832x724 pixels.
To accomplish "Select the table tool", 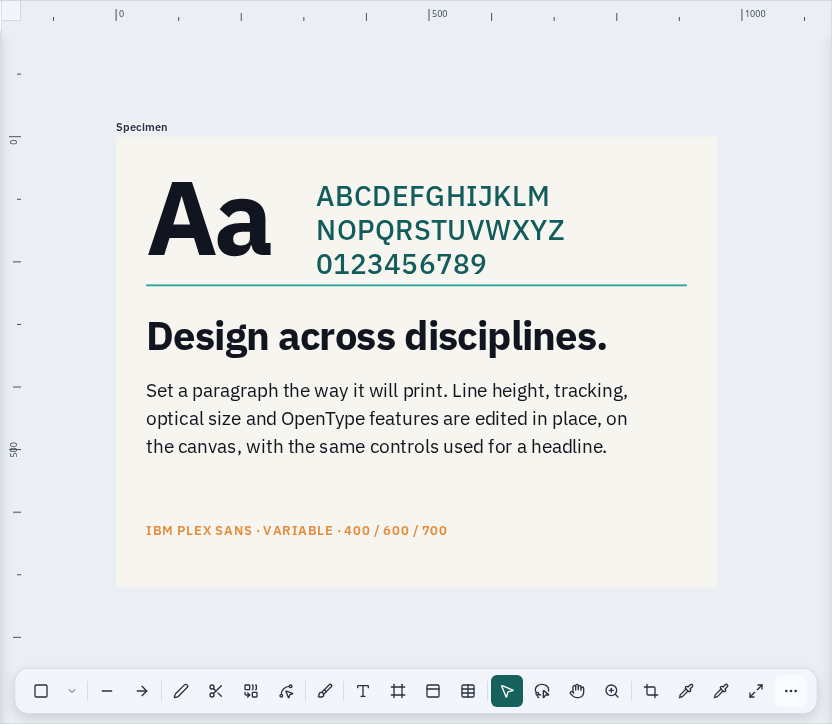I will [x=468, y=691].
